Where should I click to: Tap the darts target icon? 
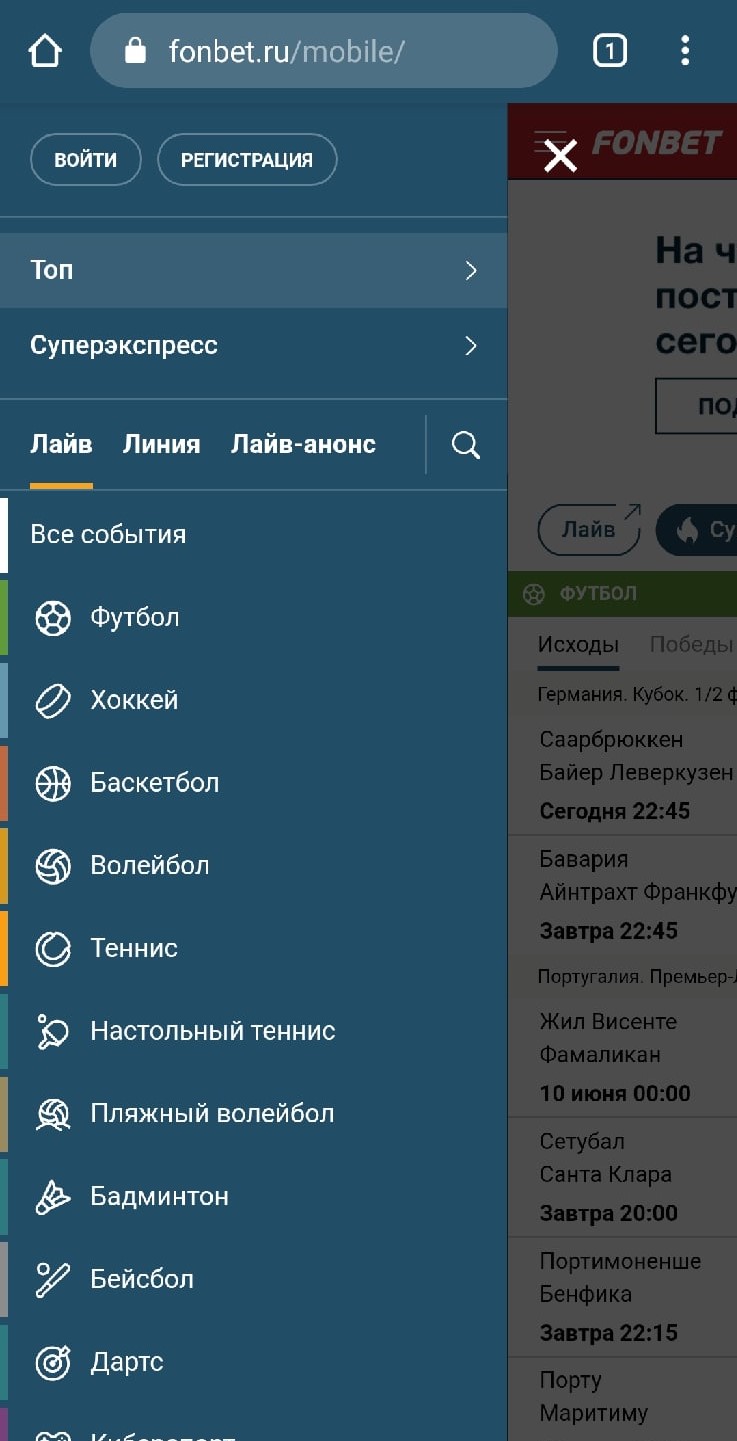(53, 1362)
